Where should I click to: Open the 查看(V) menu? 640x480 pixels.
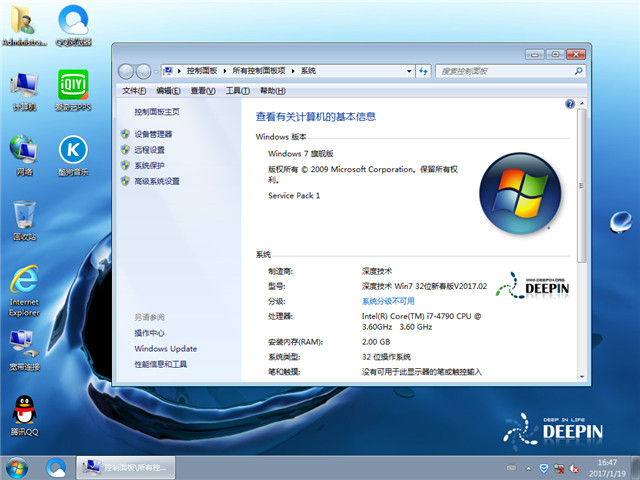tap(203, 91)
